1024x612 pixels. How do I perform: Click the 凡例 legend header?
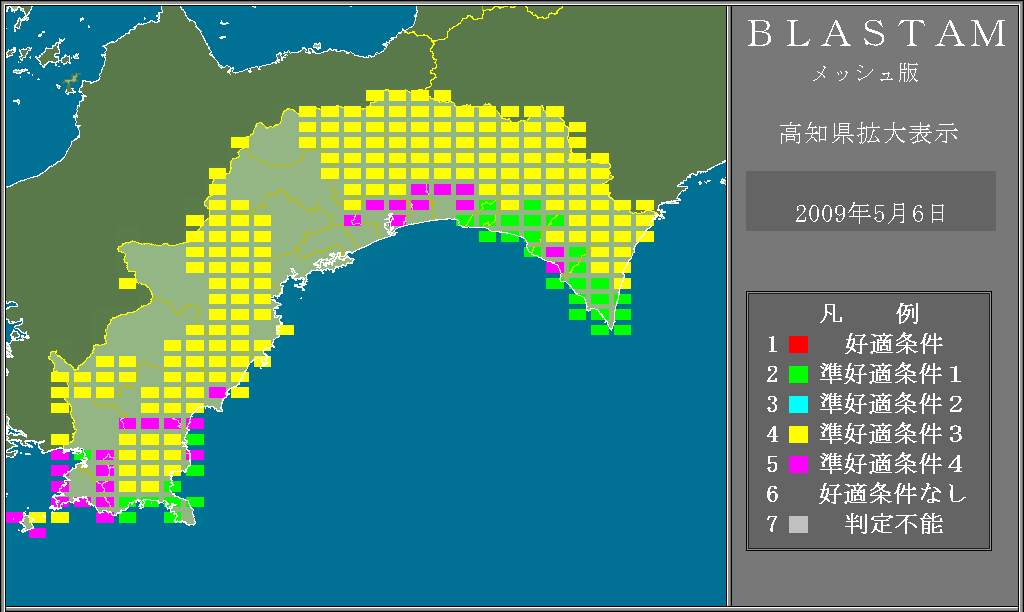point(869,314)
